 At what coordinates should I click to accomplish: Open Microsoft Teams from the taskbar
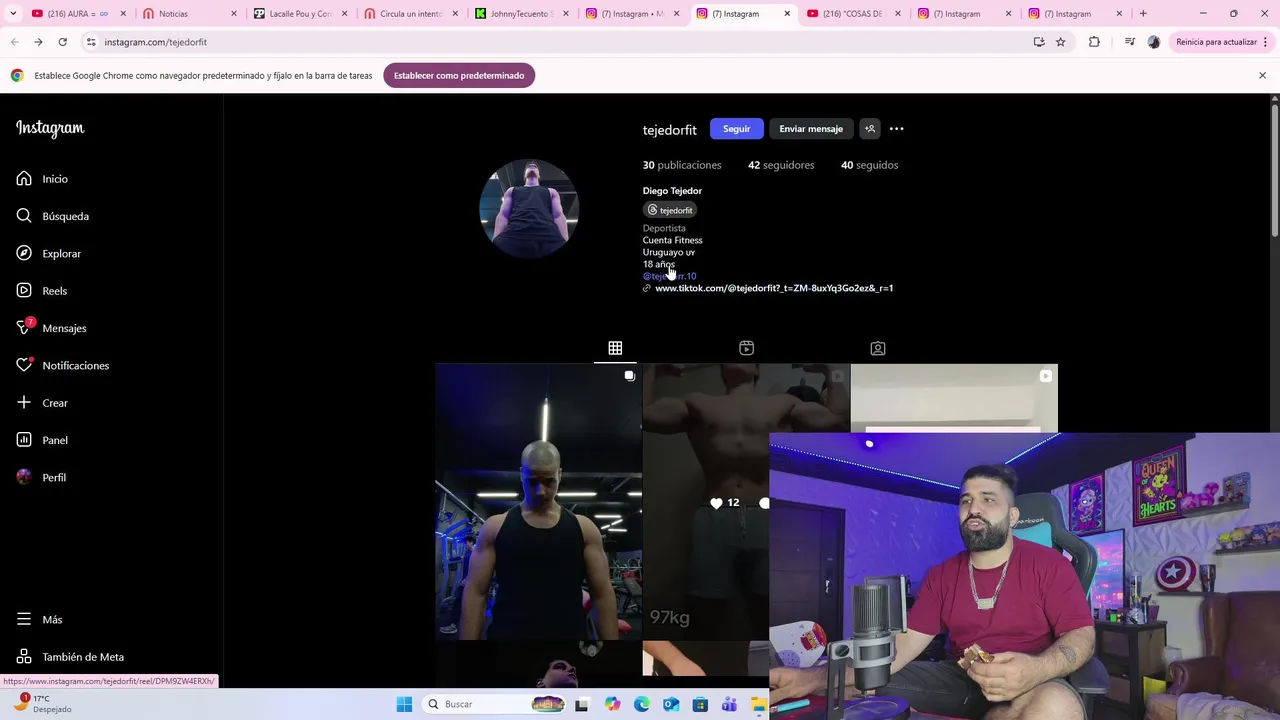729,704
